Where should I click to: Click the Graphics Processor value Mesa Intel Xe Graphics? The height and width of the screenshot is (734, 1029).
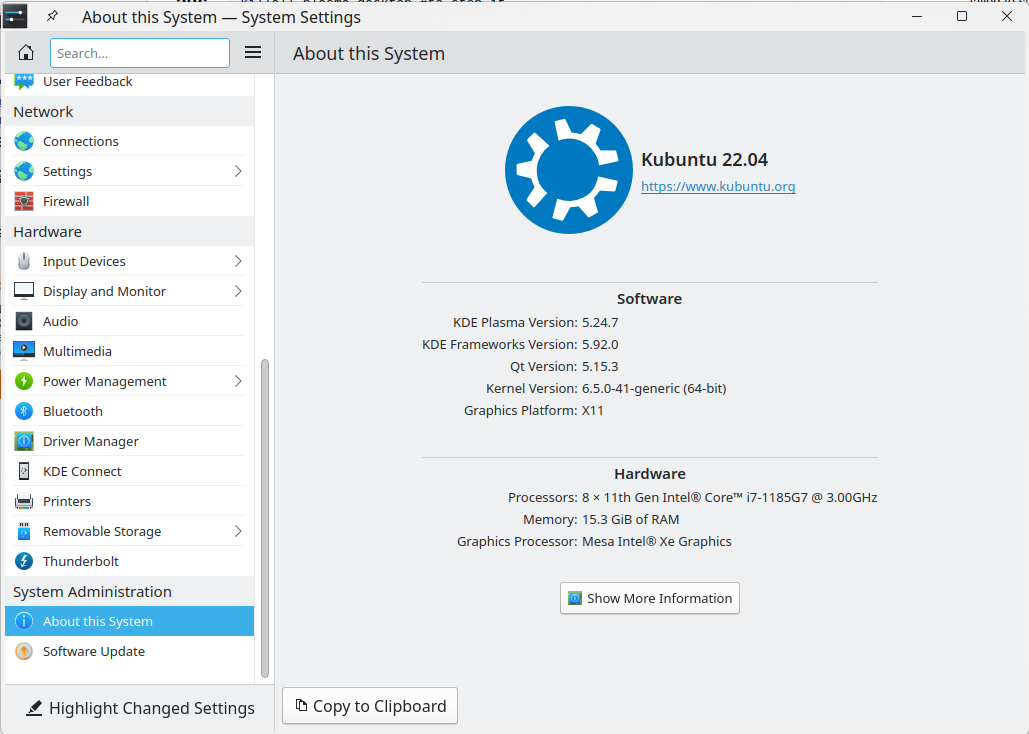pyautogui.click(x=657, y=542)
